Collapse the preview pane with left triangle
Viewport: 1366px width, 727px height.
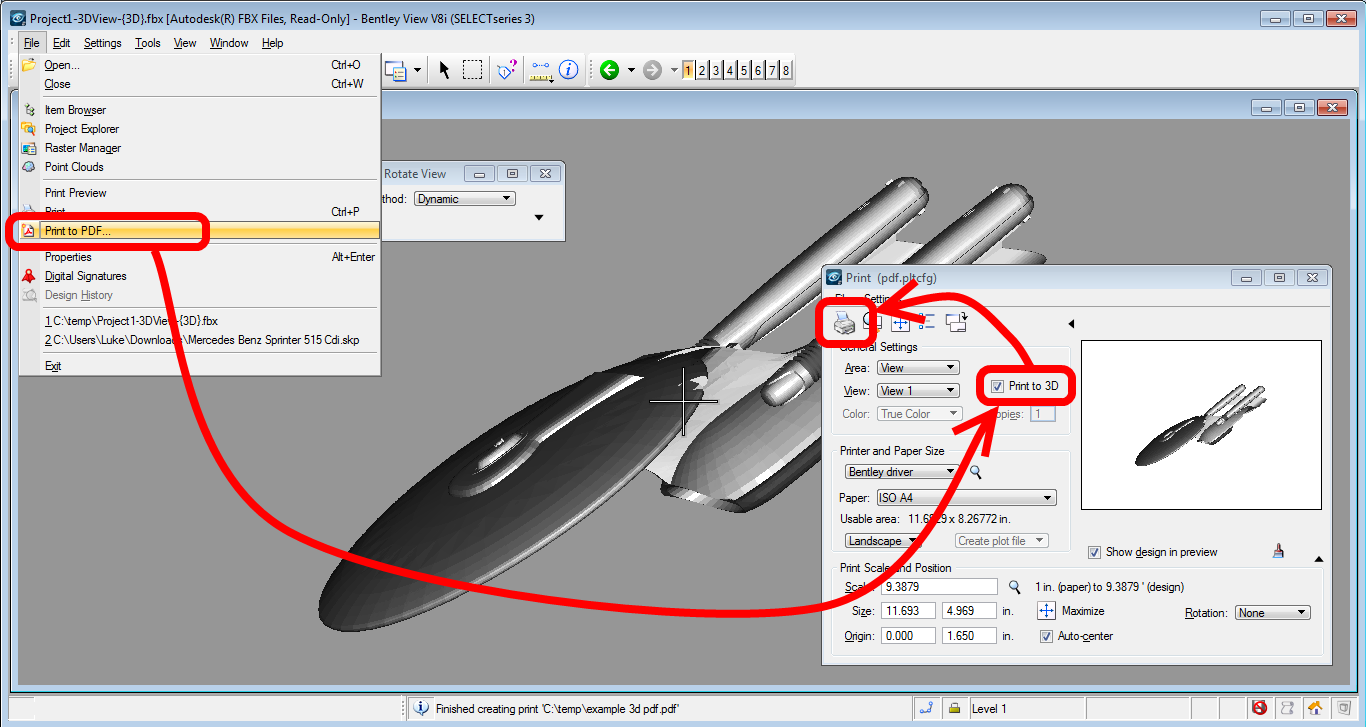(1071, 324)
